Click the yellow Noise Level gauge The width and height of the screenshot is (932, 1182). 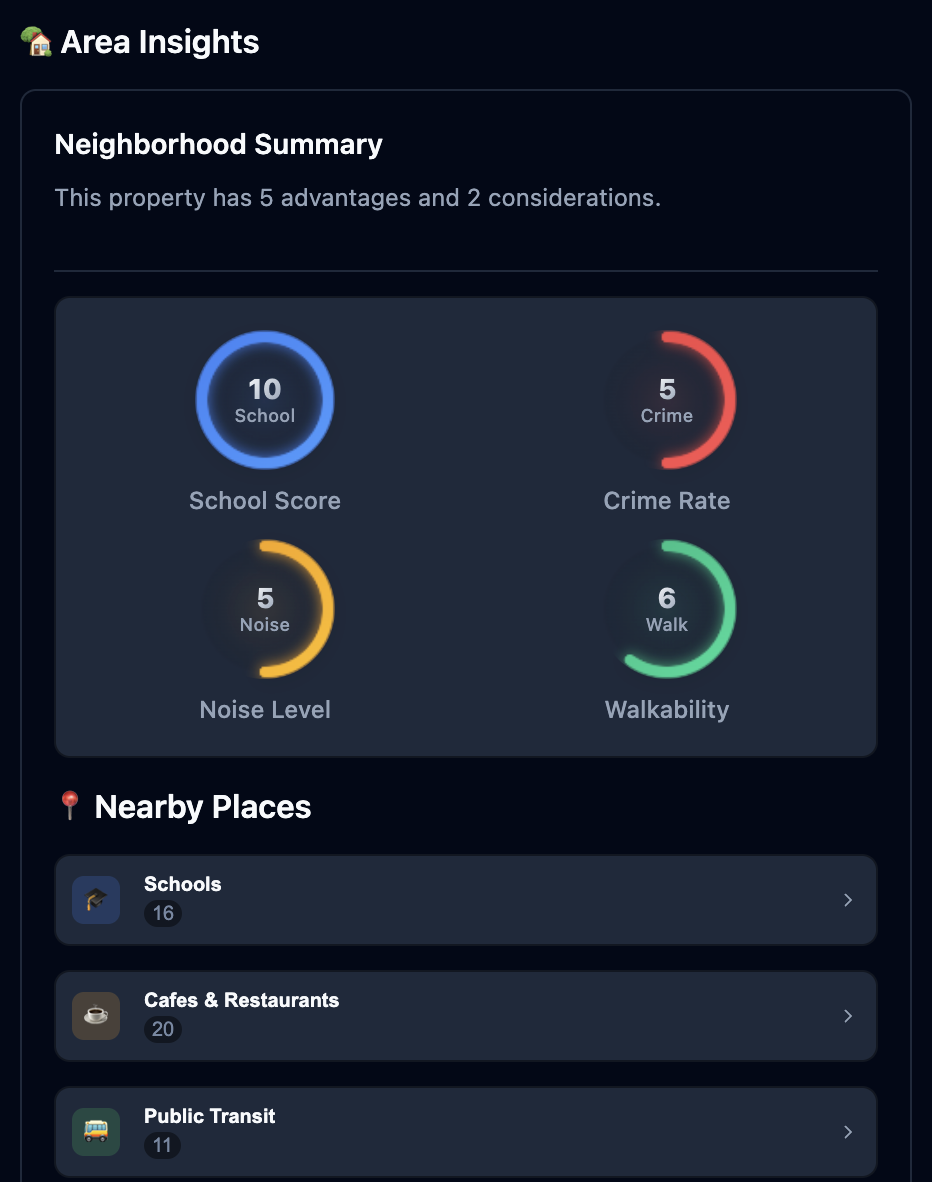coord(264,609)
